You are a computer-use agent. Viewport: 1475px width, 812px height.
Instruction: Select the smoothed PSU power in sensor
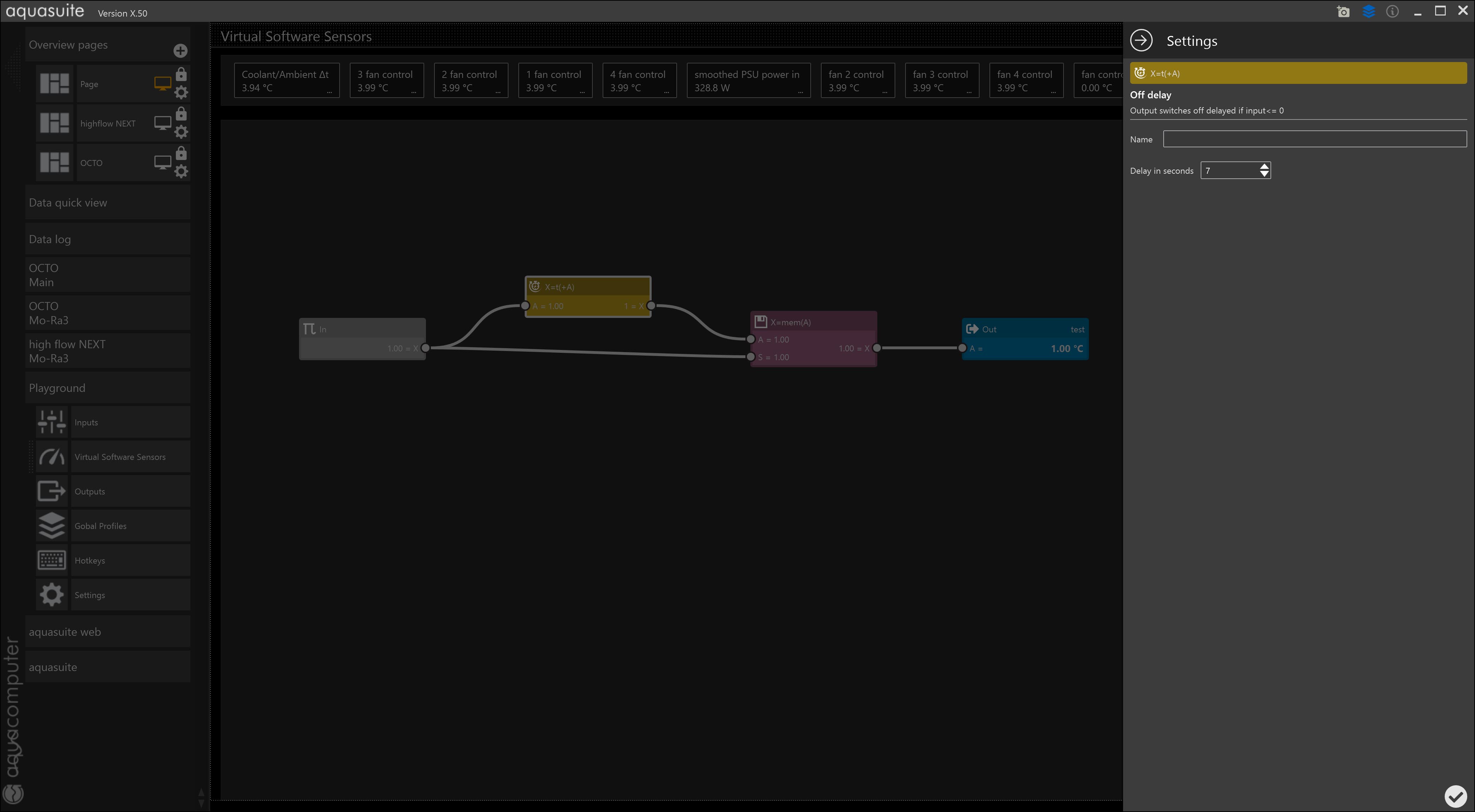click(748, 81)
